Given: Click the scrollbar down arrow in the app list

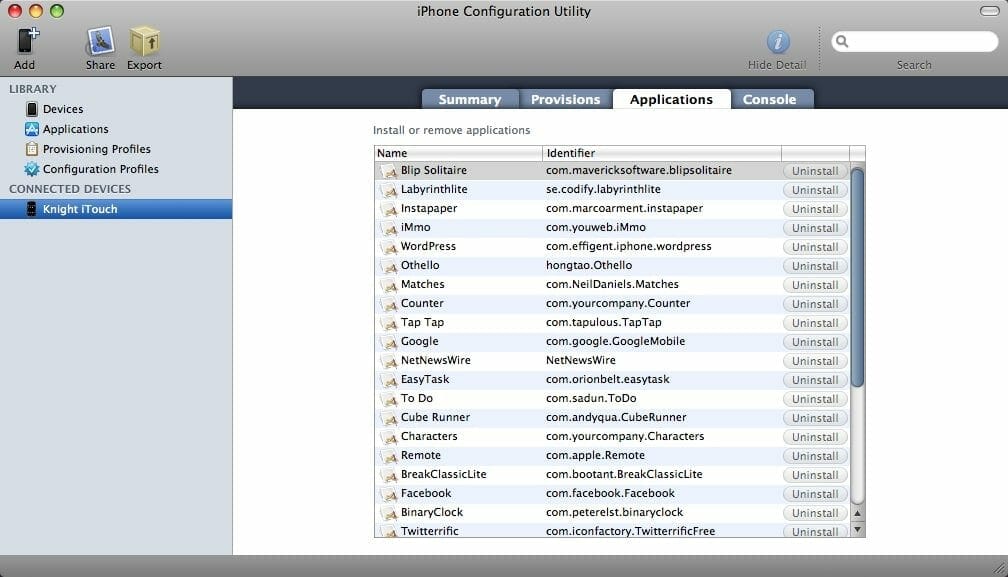Looking at the screenshot, I should click(x=857, y=529).
